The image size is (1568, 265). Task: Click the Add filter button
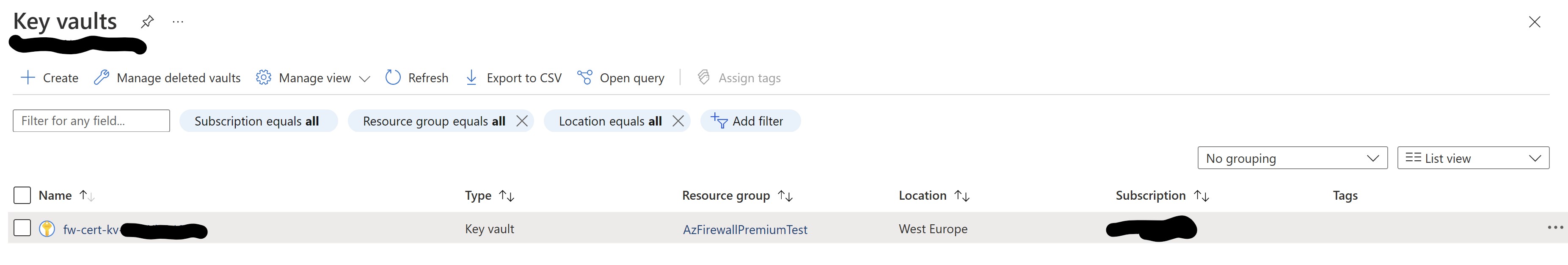[750, 121]
